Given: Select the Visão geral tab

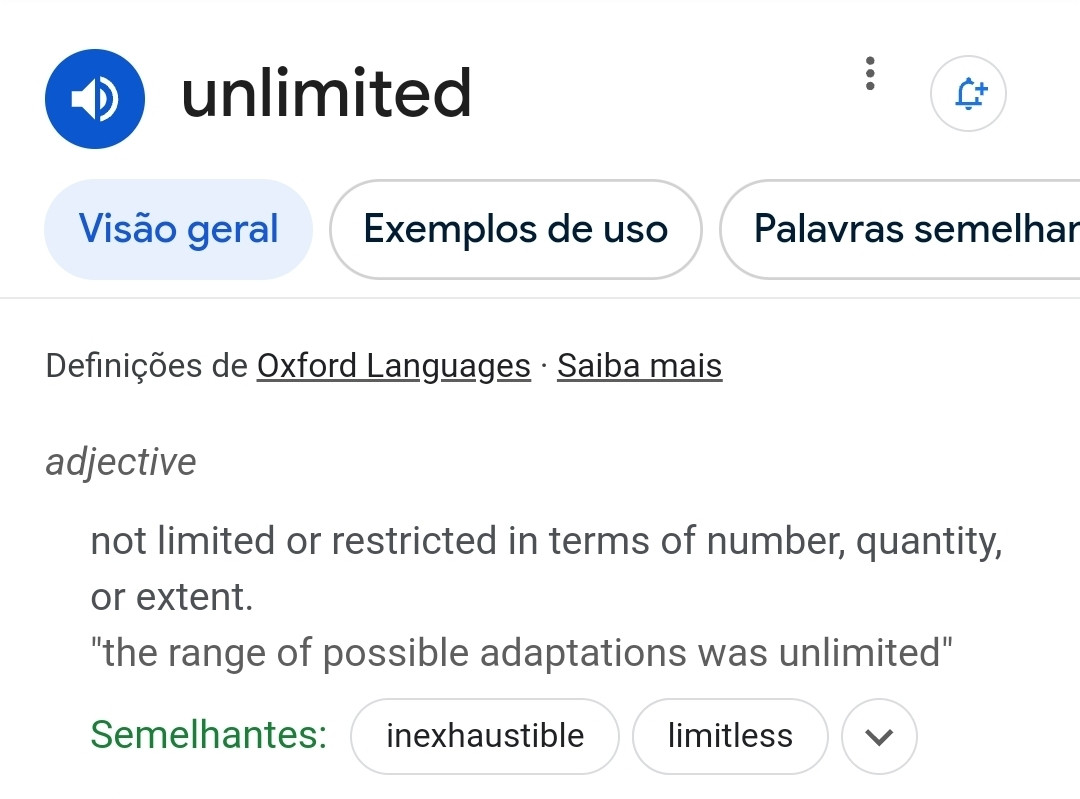Looking at the screenshot, I should point(178,229).
